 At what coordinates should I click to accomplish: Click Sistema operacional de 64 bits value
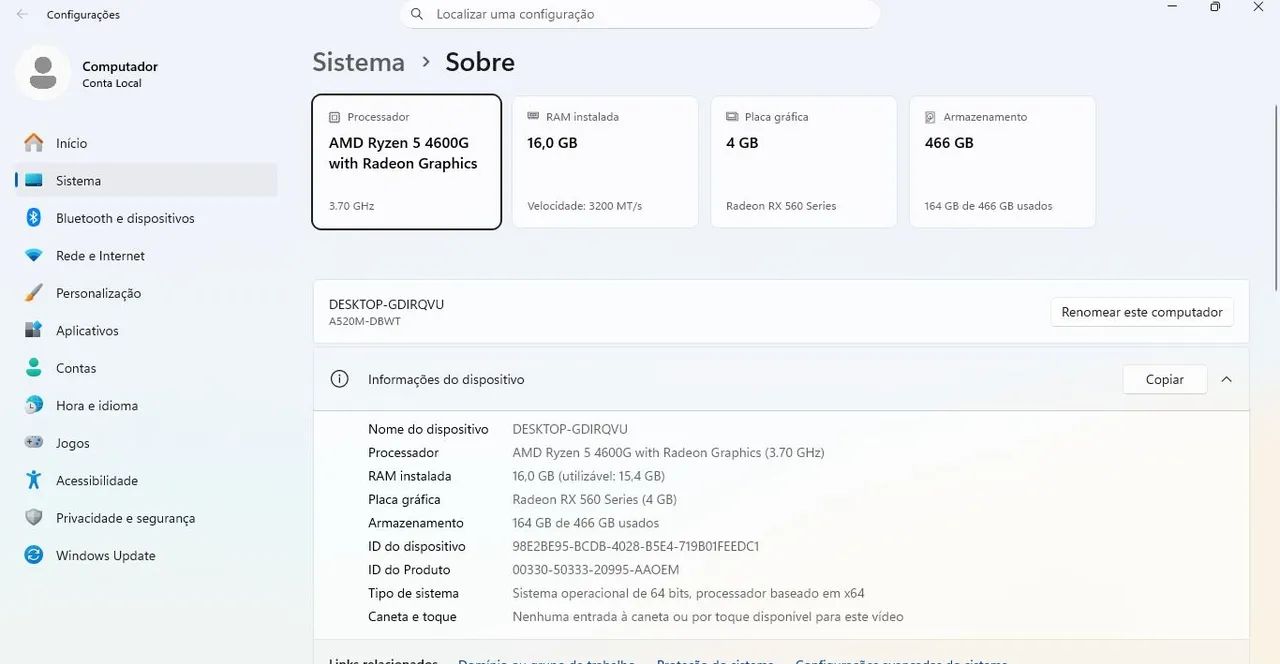pos(688,593)
